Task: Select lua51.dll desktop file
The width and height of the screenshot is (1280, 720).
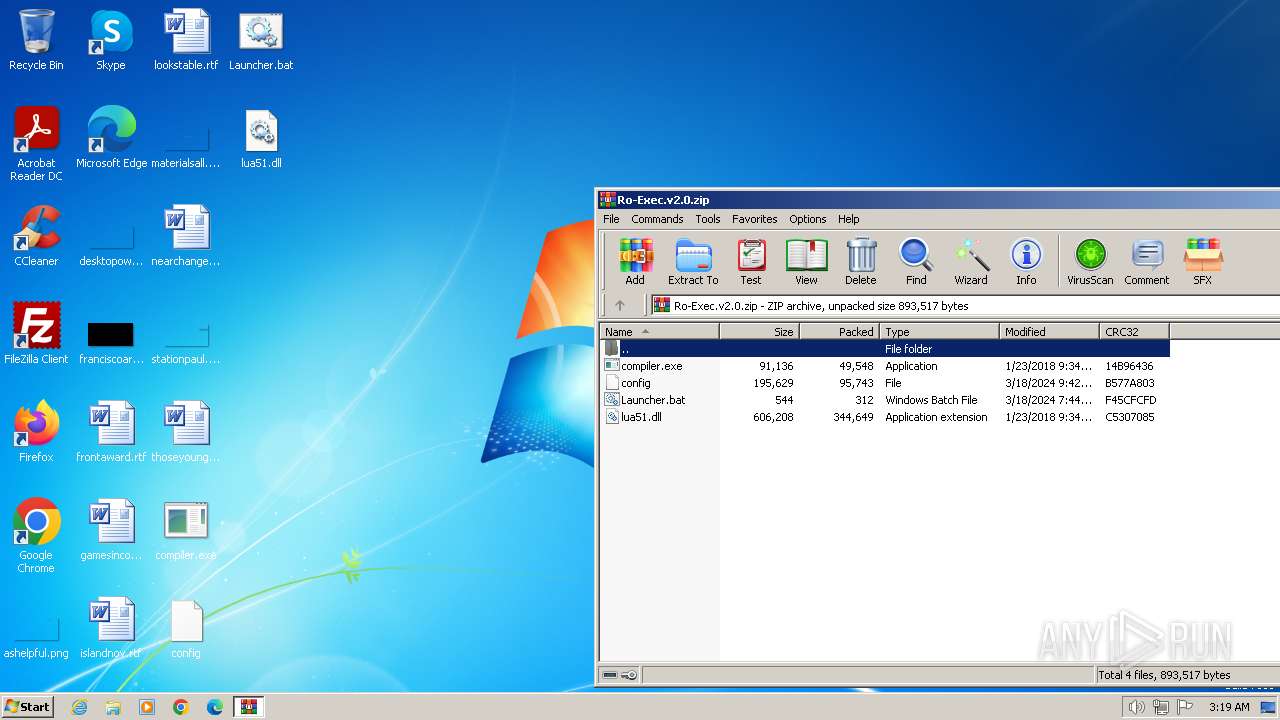Action: tap(261, 138)
